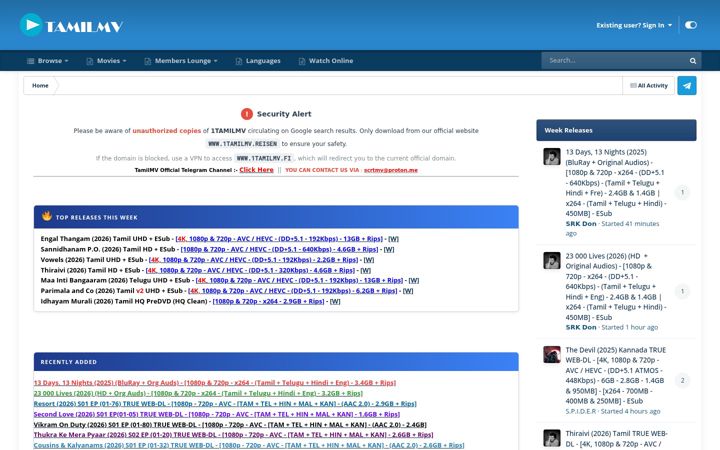Click the Telegram paper plane button

686,85
